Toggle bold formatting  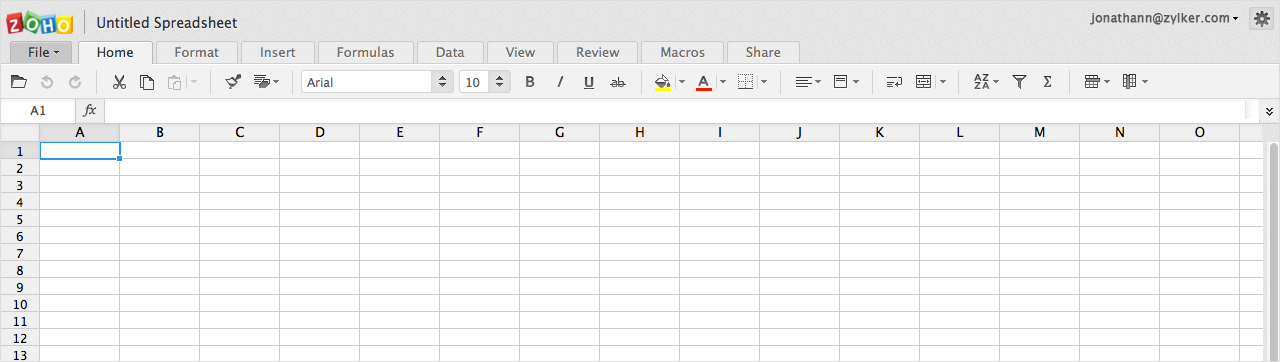coord(530,82)
